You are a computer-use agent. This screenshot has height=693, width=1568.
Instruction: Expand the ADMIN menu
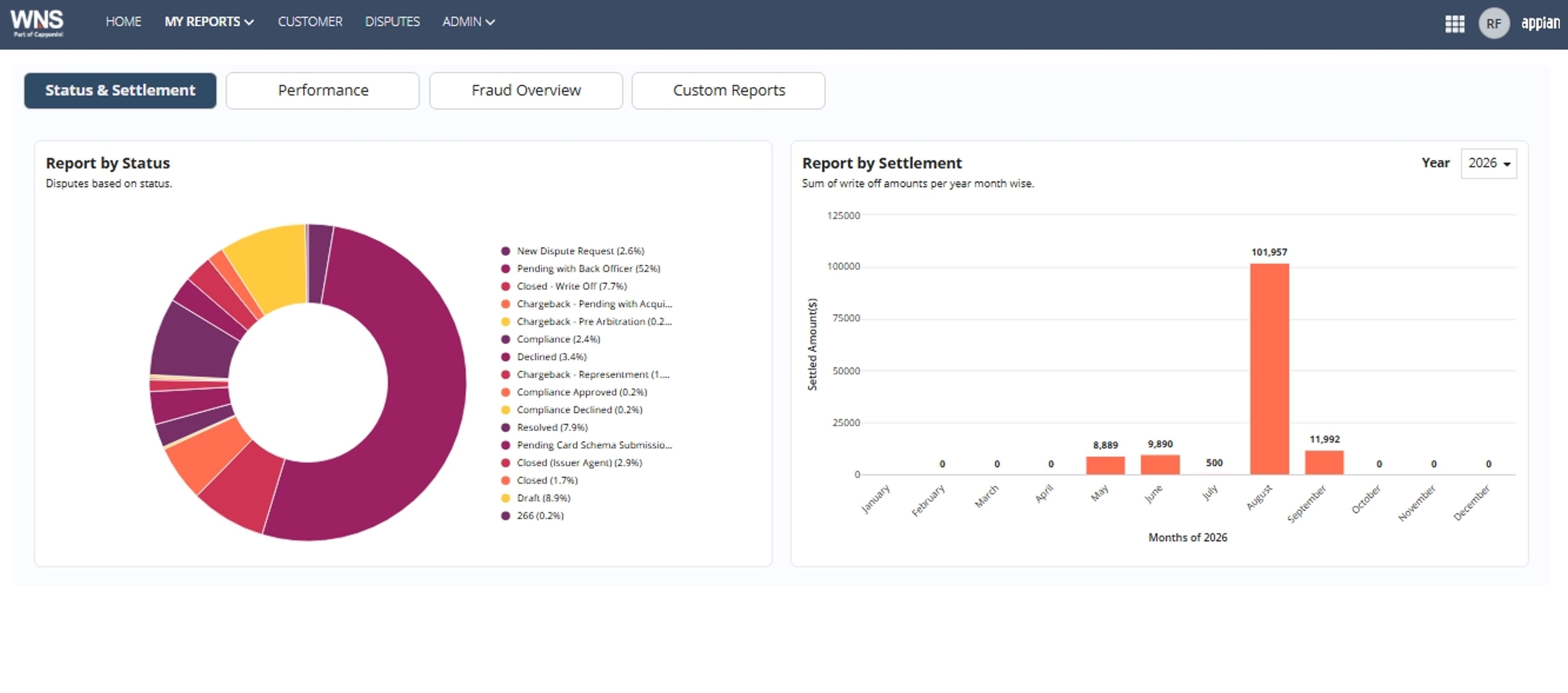point(468,22)
